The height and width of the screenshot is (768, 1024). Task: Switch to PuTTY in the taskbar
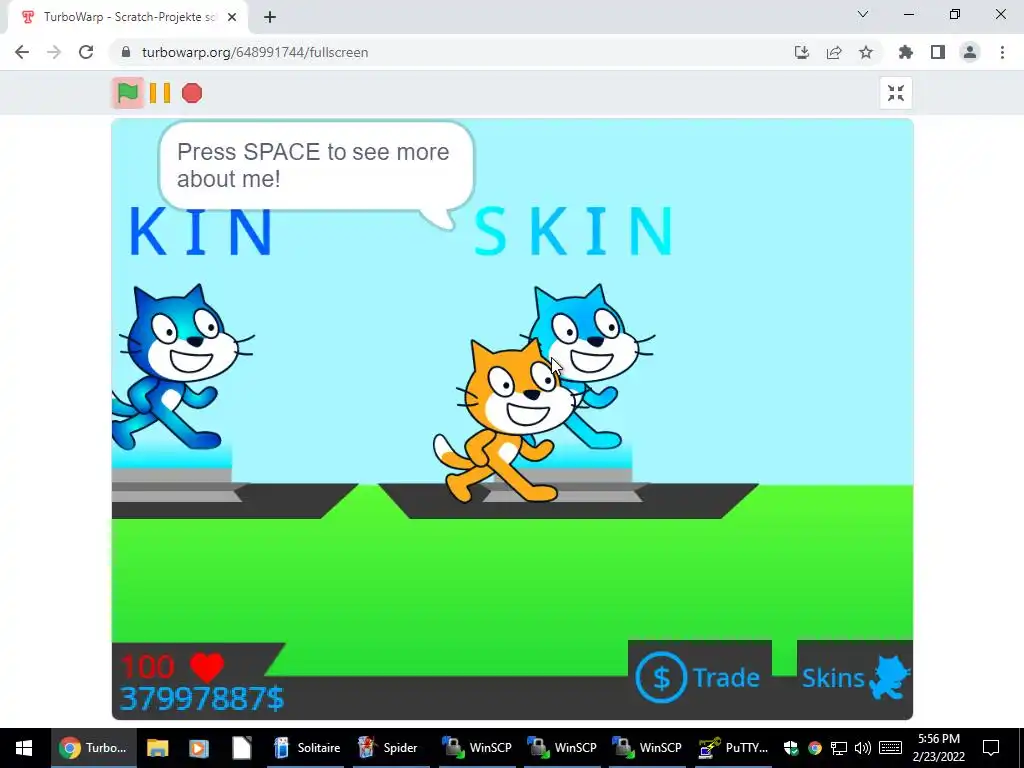(x=732, y=748)
